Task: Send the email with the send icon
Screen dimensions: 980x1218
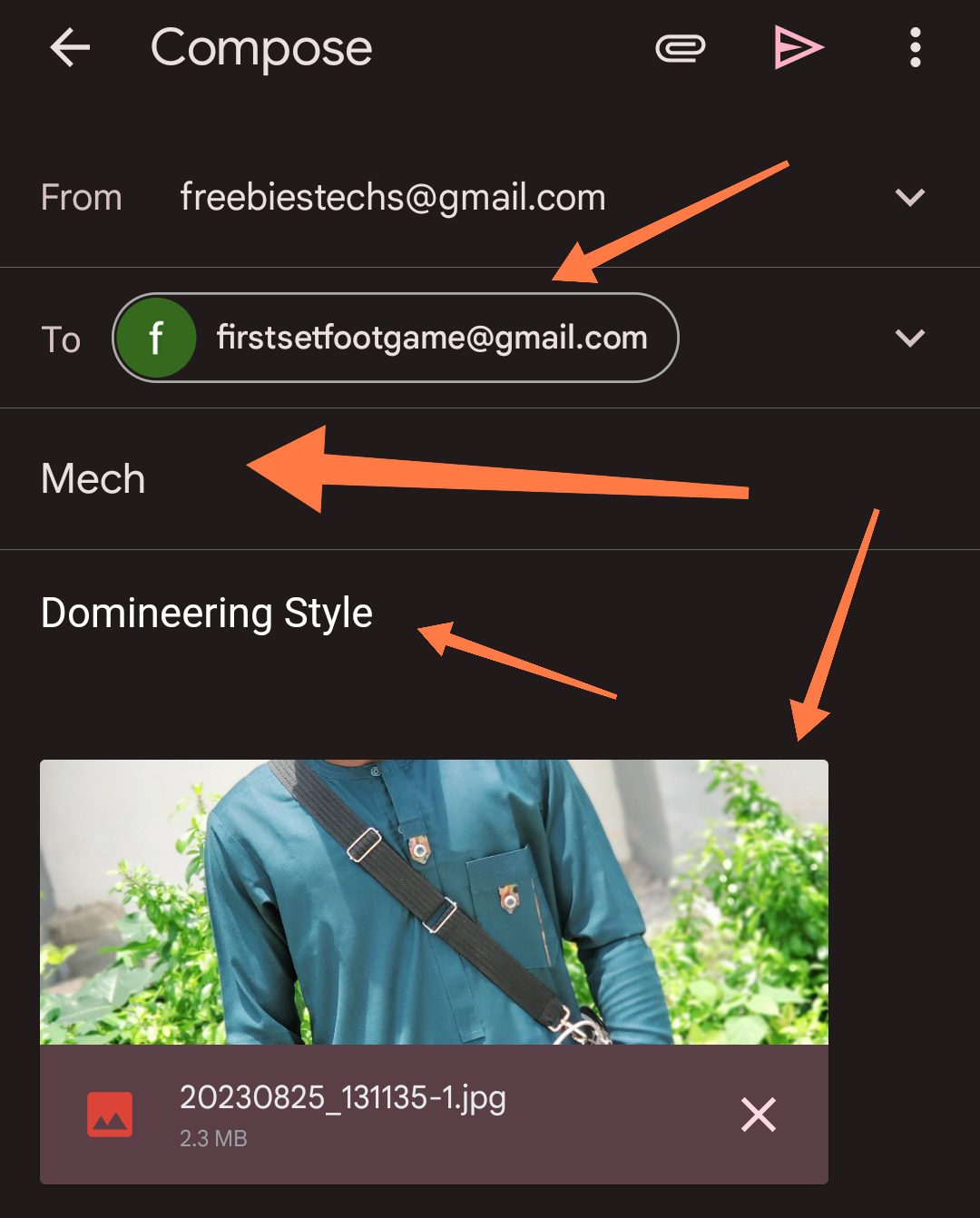Action: point(798,47)
